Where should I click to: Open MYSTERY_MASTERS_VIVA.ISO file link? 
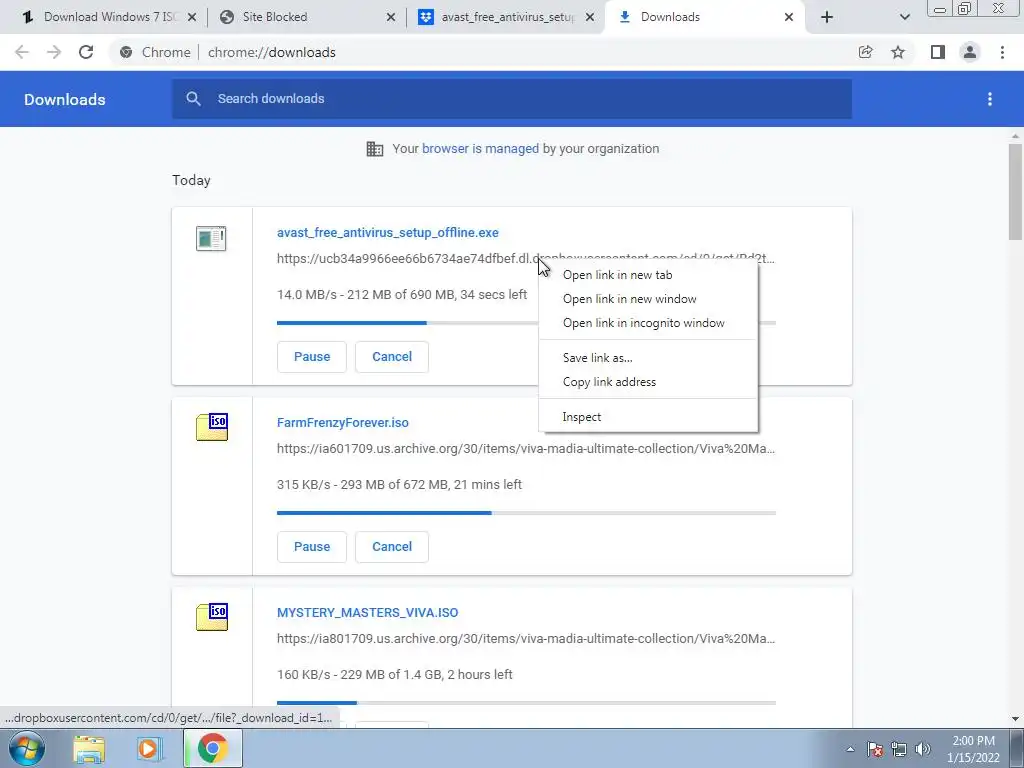[368, 613]
